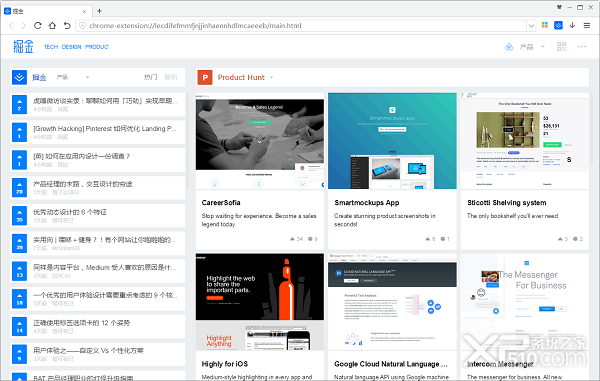The image size is (600, 381).
Task: Click the Sticotti bookshelf preview image
Action: pyautogui.click(x=525, y=141)
